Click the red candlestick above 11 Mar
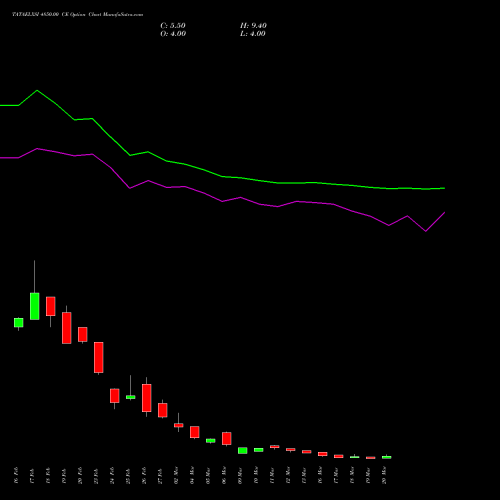The height and width of the screenshot is (500, 500). pyautogui.click(x=275, y=446)
